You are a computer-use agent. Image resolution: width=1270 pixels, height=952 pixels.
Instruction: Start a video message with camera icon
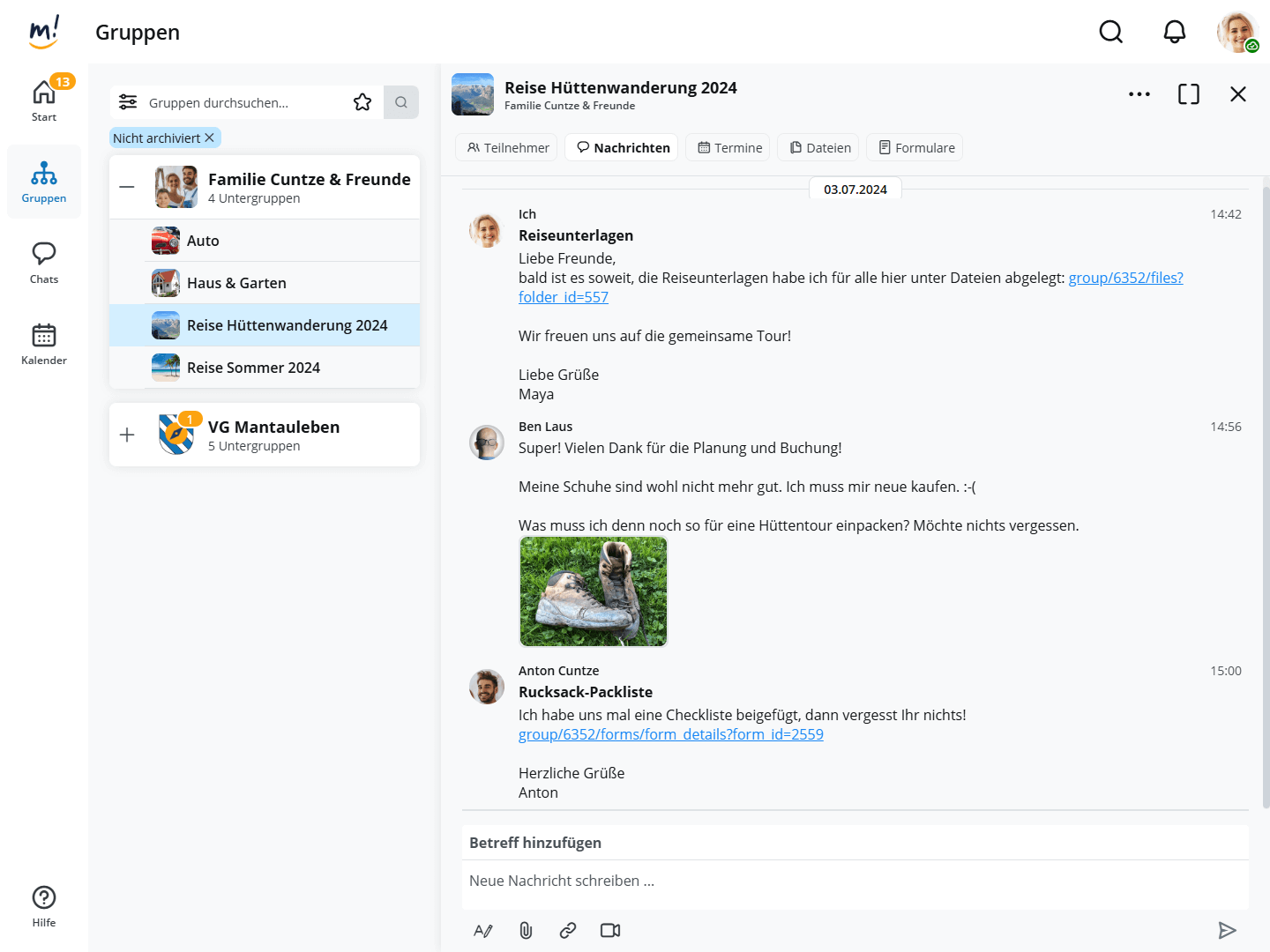point(610,930)
